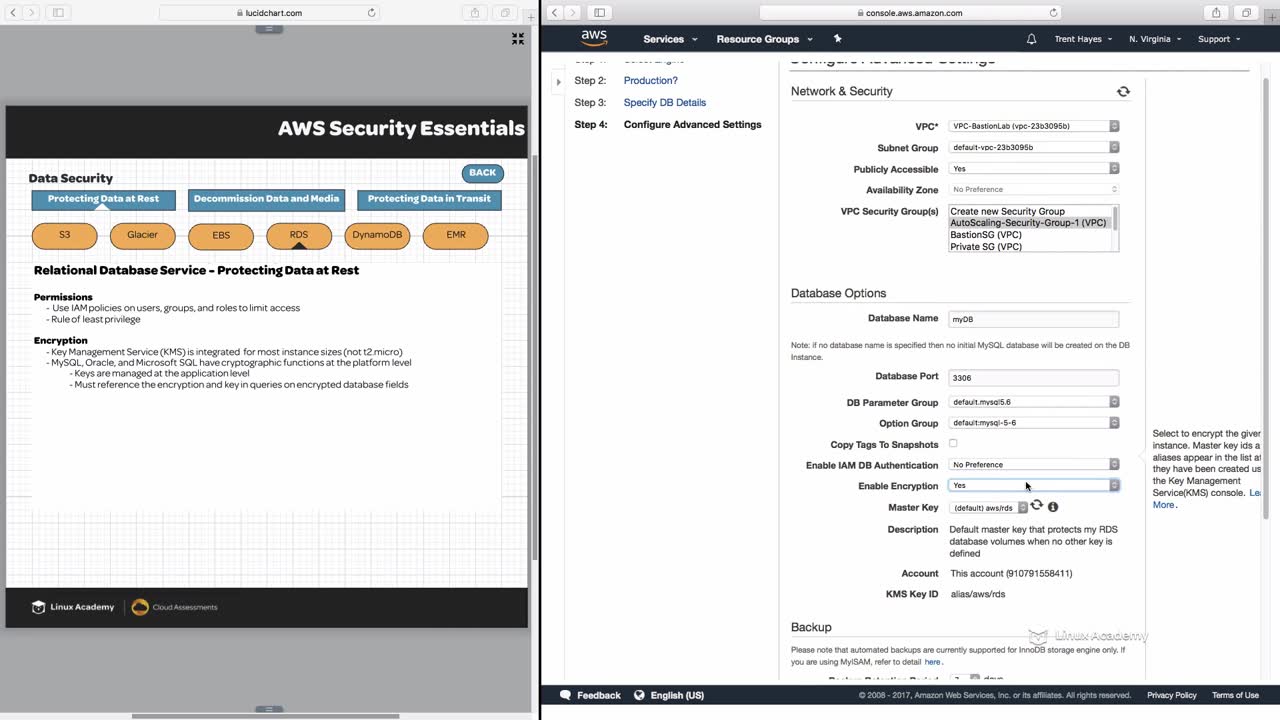
Task: Click the AWS logo home icon
Action: 594,38
